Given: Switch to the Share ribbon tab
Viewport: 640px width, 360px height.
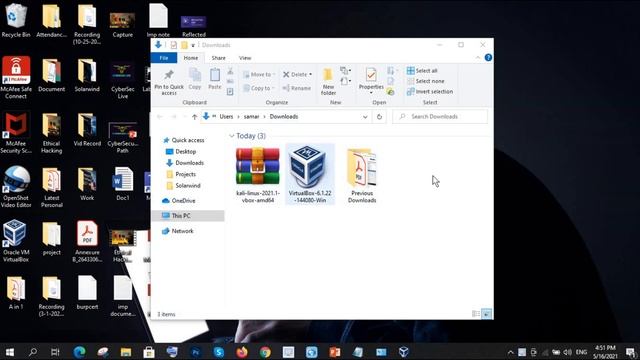Looking at the screenshot, I should pos(218,58).
